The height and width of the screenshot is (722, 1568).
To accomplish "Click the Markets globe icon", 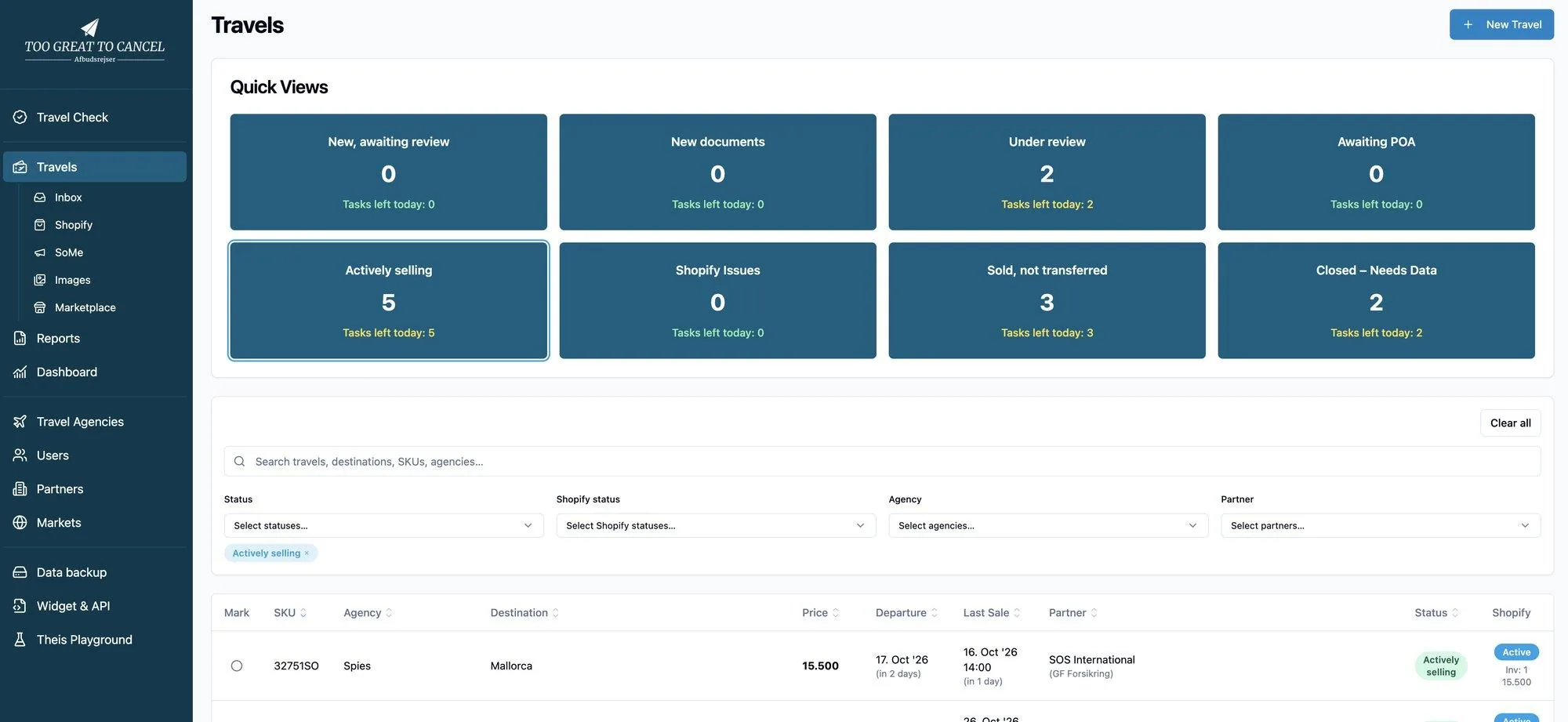I will click(20, 523).
